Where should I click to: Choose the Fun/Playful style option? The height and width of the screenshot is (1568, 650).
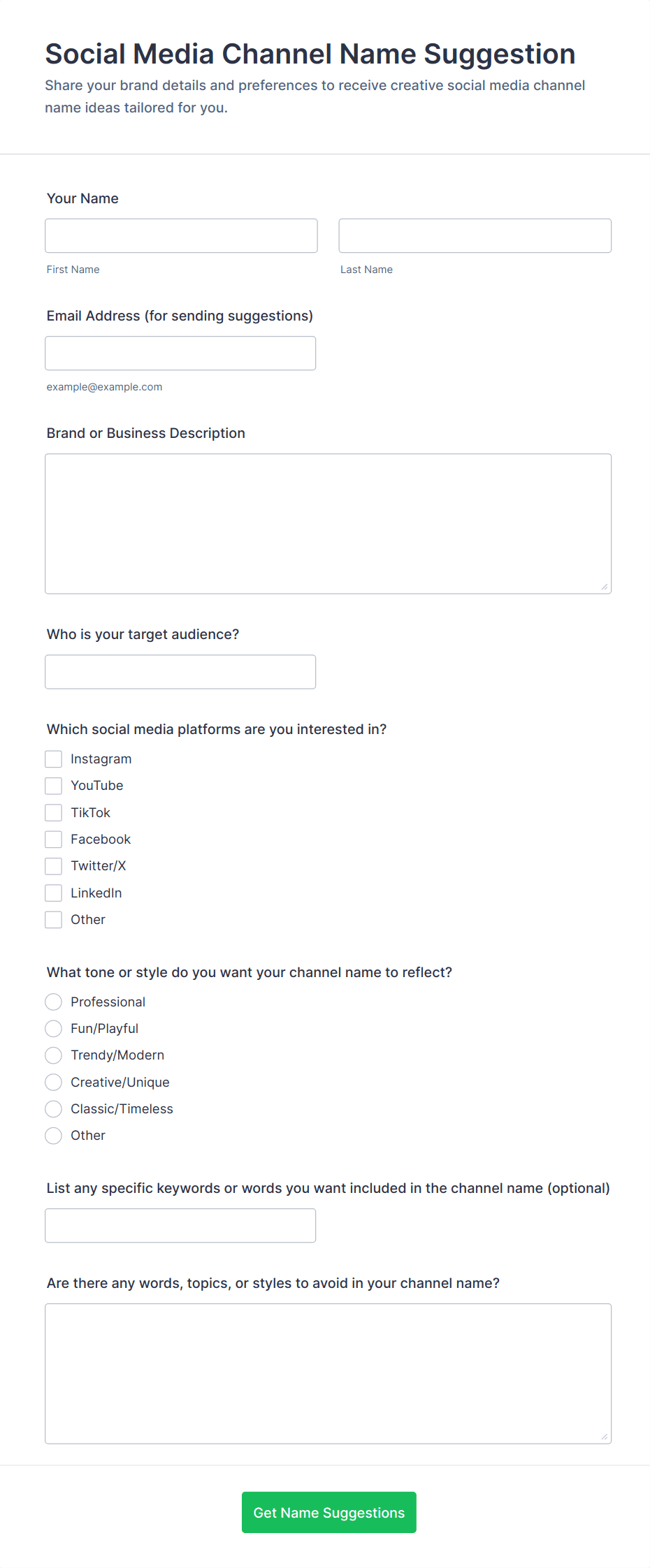point(53,1028)
